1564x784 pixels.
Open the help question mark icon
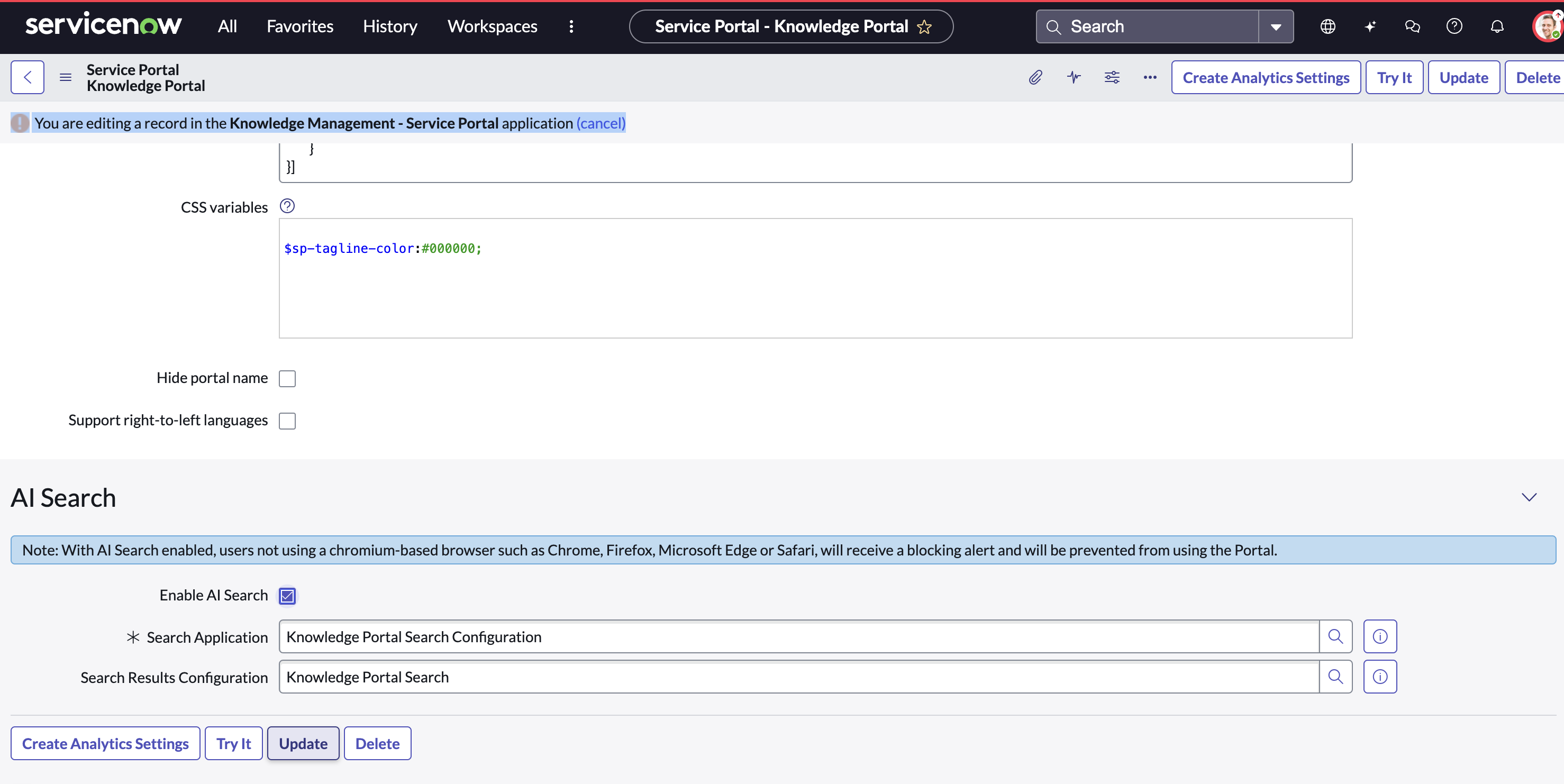pos(1454,26)
